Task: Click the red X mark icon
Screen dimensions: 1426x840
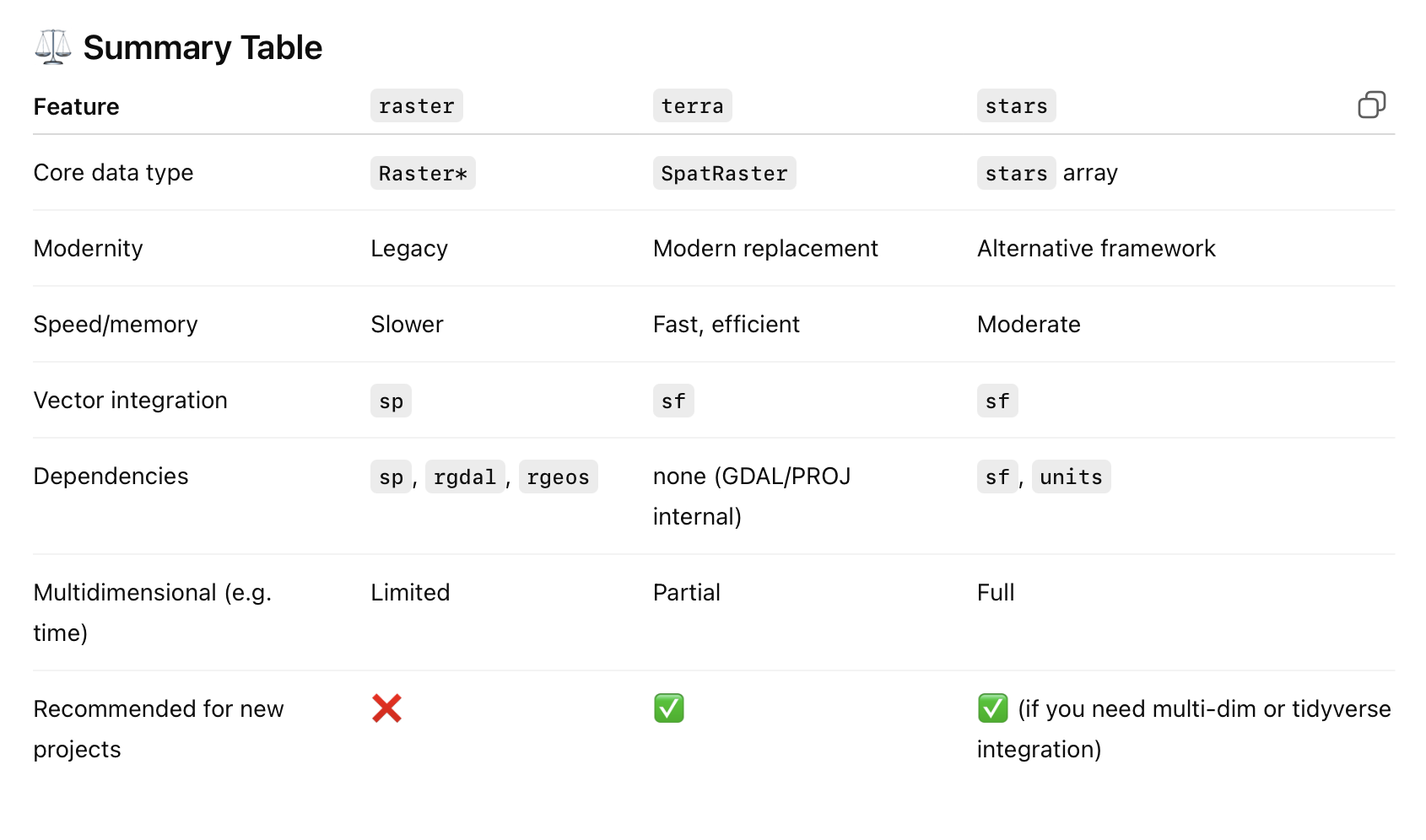Action: [386, 708]
